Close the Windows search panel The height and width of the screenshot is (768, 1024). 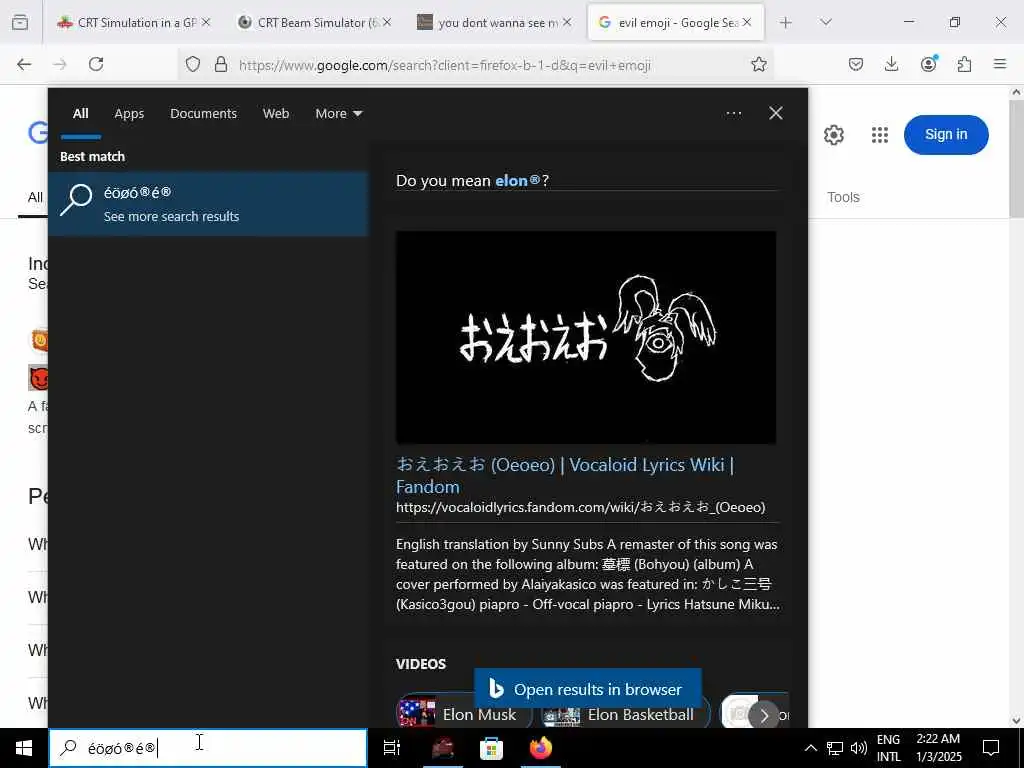click(x=775, y=113)
